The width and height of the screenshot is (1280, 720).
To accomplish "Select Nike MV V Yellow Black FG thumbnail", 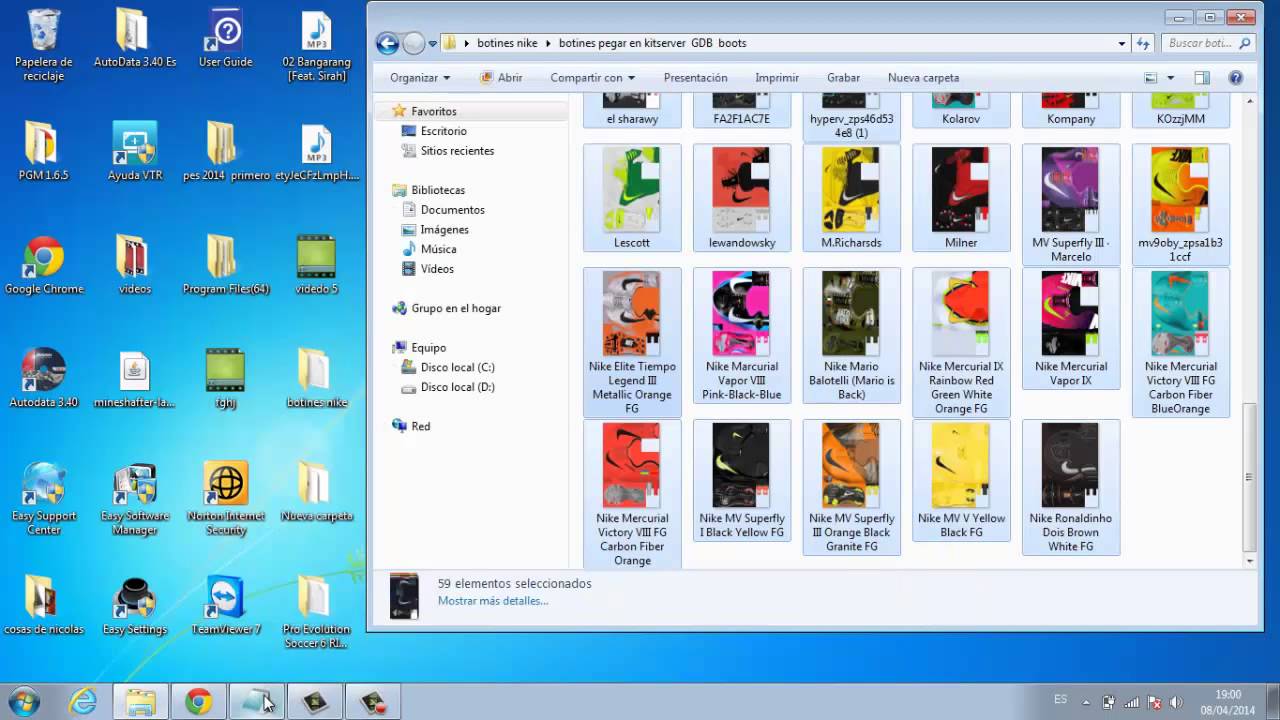I will coord(961,481).
